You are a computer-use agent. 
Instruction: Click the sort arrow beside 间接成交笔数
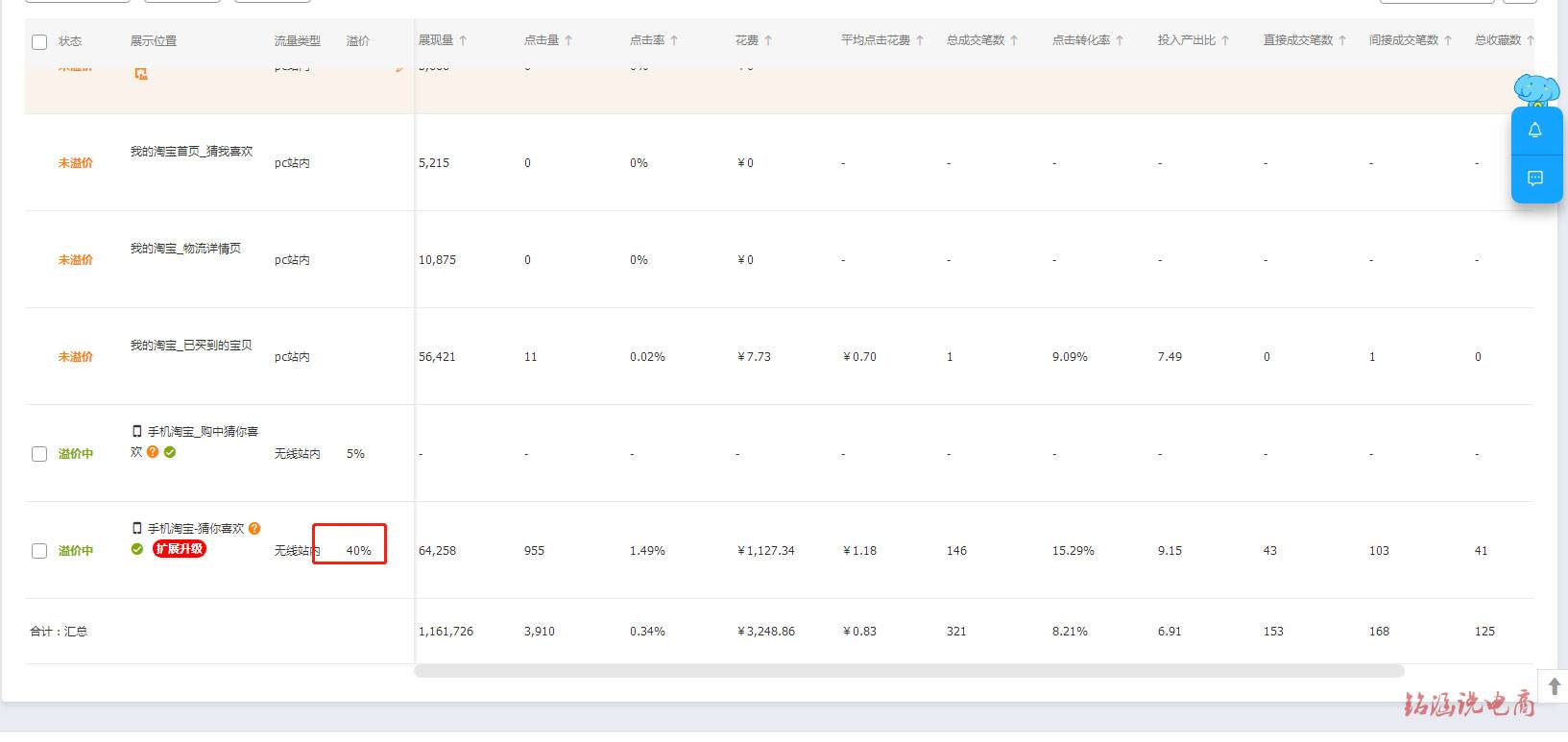click(1448, 40)
